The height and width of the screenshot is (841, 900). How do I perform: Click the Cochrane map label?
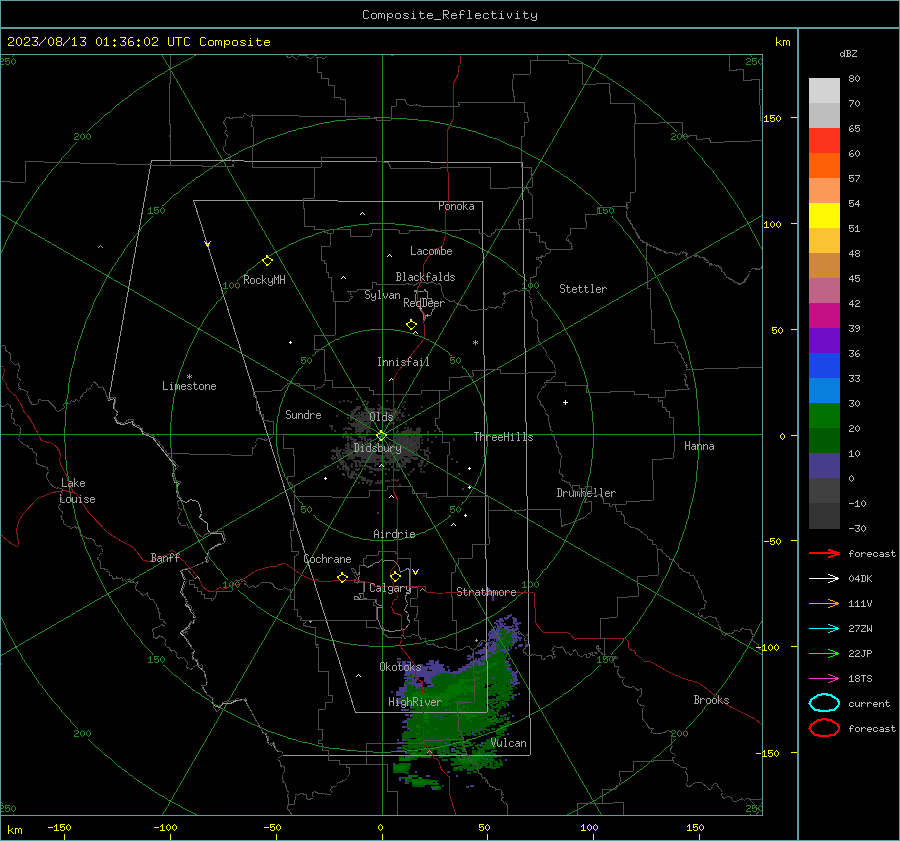point(327,559)
